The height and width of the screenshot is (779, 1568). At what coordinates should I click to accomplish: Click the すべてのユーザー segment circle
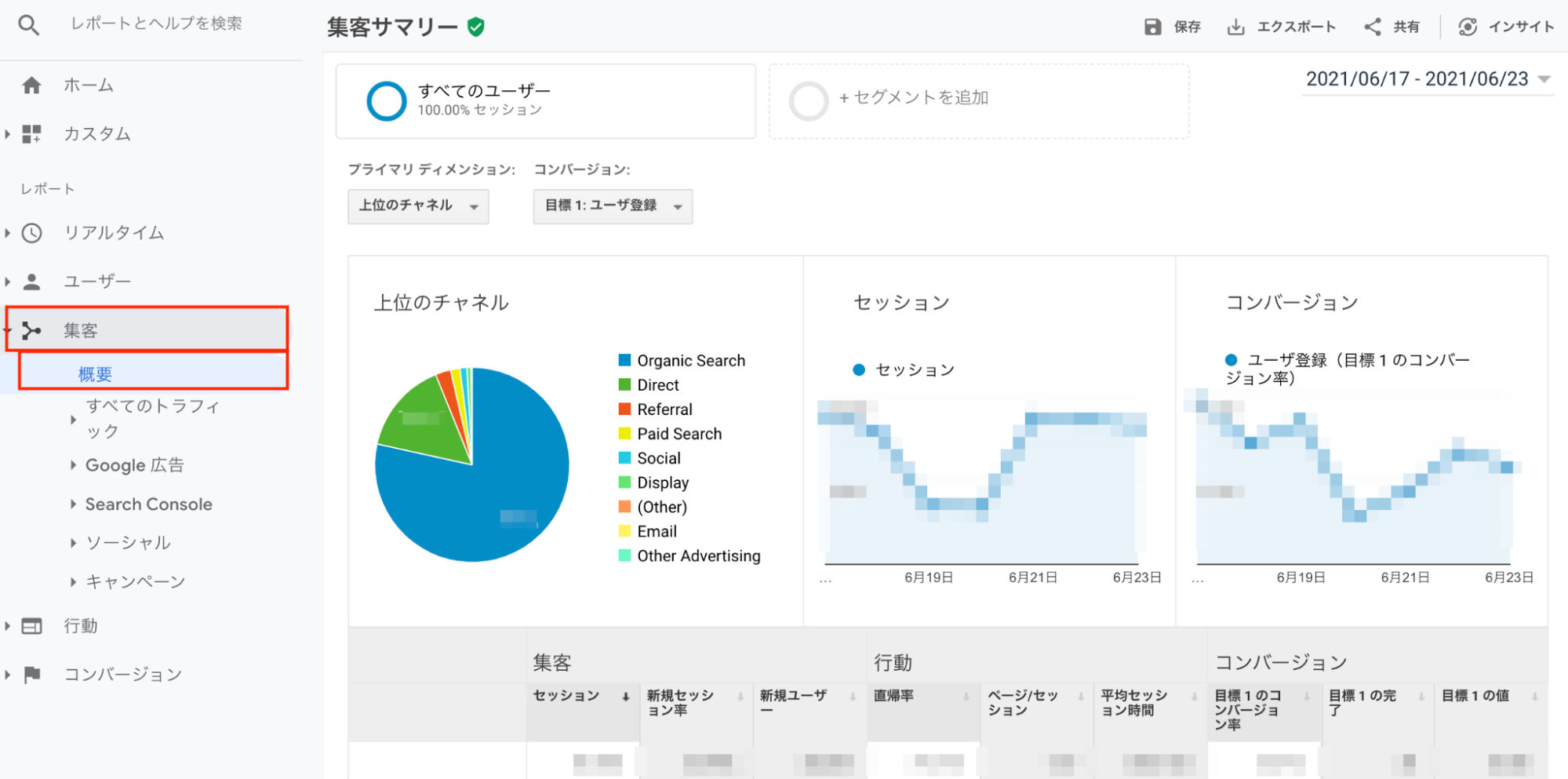(x=387, y=101)
